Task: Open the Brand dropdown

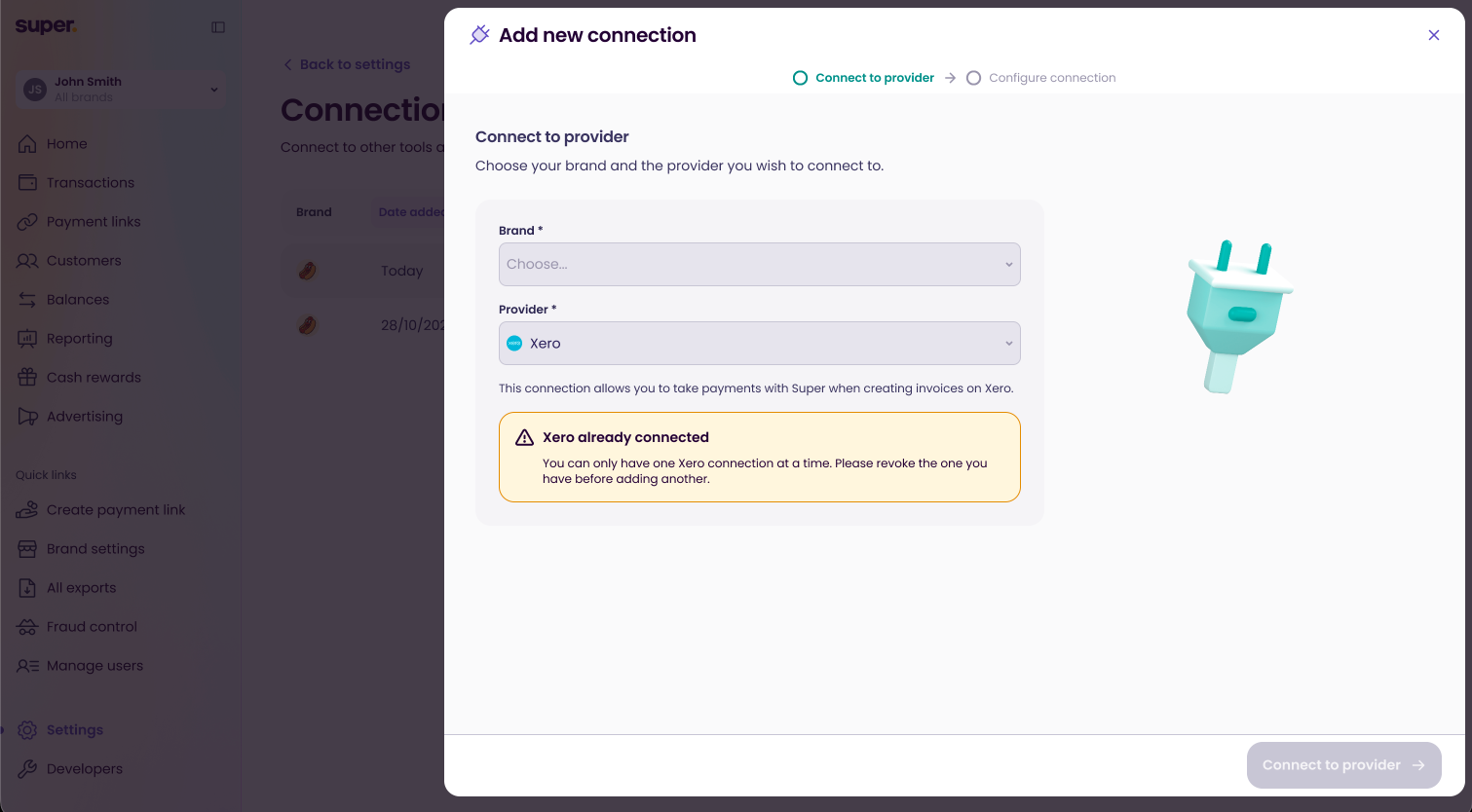Action: [x=759, y=264]
